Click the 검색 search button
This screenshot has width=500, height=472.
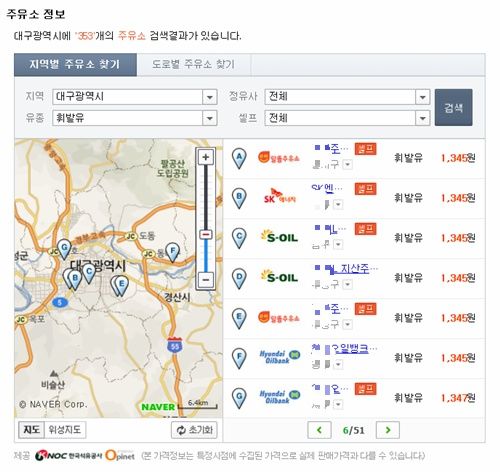pos(453,107)
